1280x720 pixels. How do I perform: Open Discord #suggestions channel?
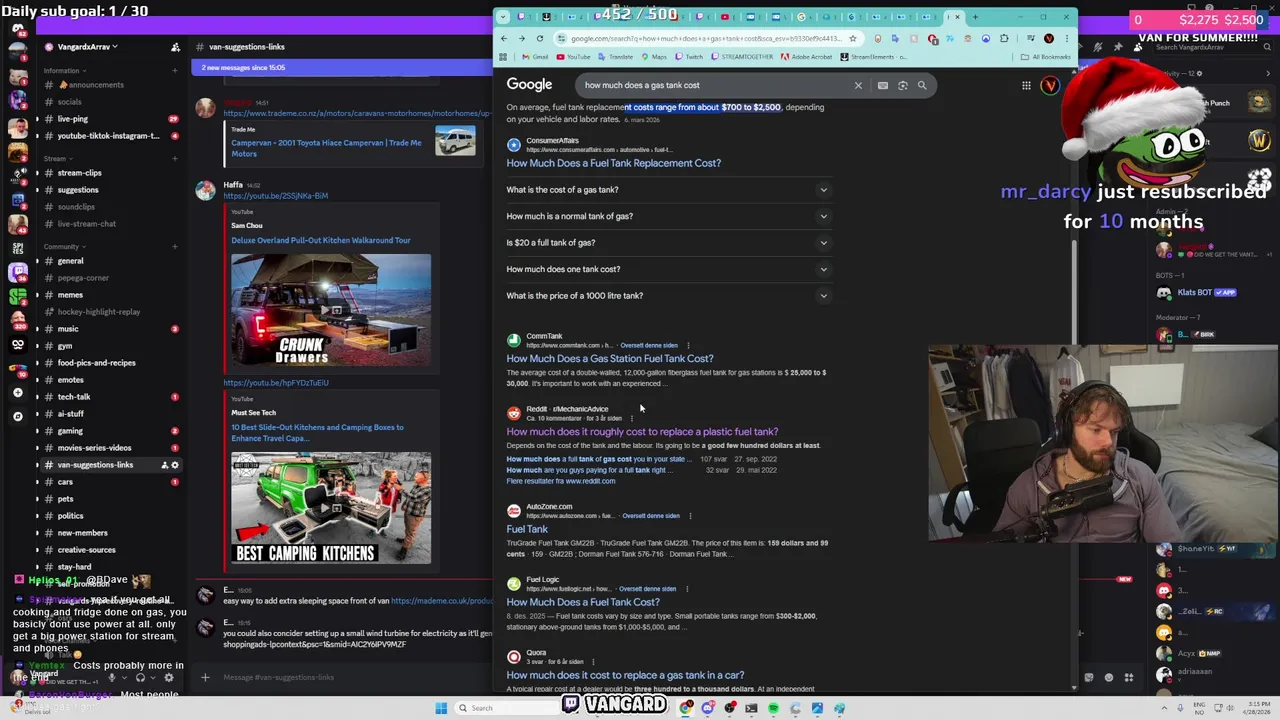pos(78,190)
